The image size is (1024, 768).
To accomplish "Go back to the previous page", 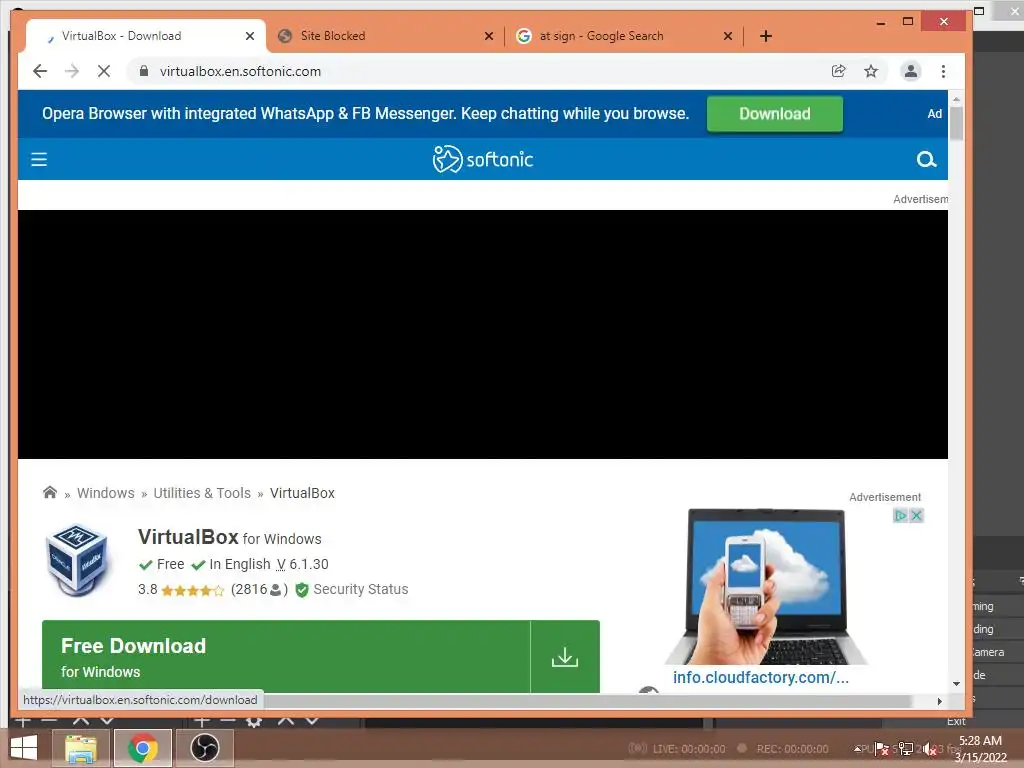I will [x=40, y=71].
